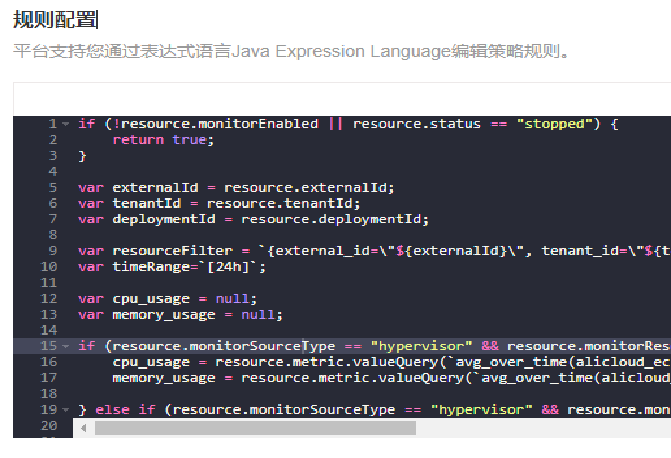Click line number 8 in the gutter
The width and height of the screenshot is (671, 458).
click(x=53, y=235)
